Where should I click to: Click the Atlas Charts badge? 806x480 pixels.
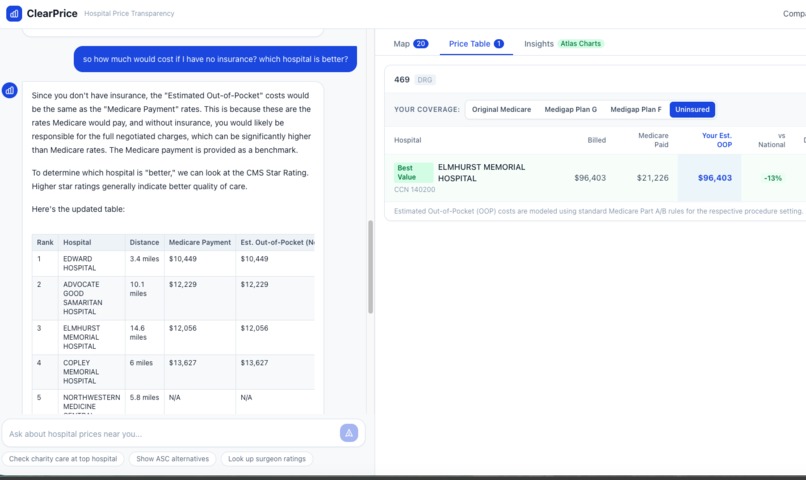(x=580, y=44)
